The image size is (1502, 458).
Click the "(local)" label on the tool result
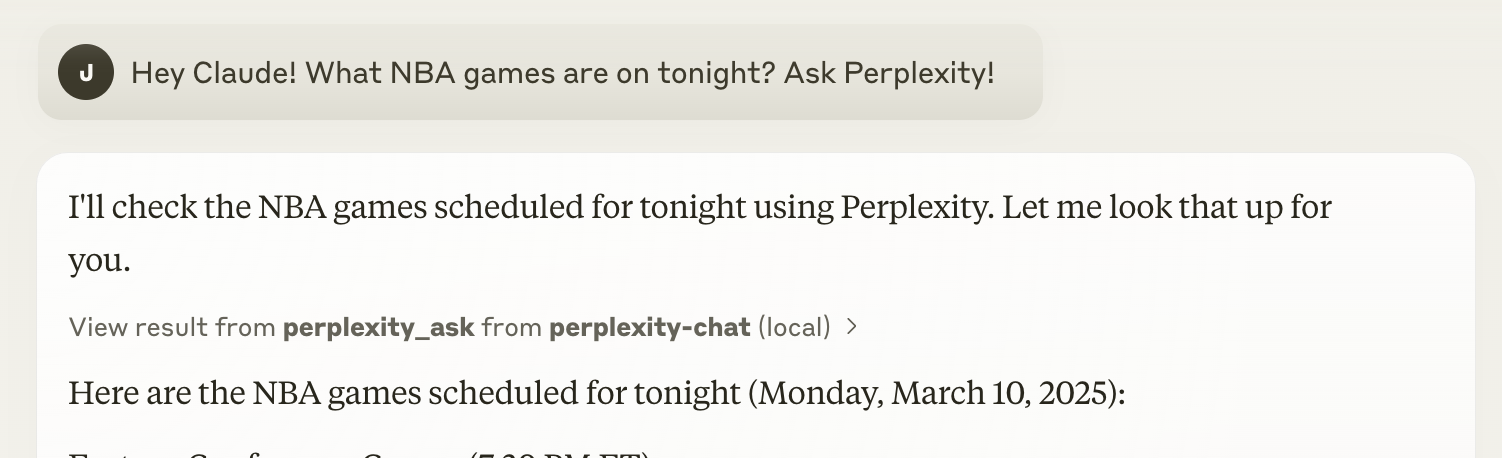coord(794,327)
